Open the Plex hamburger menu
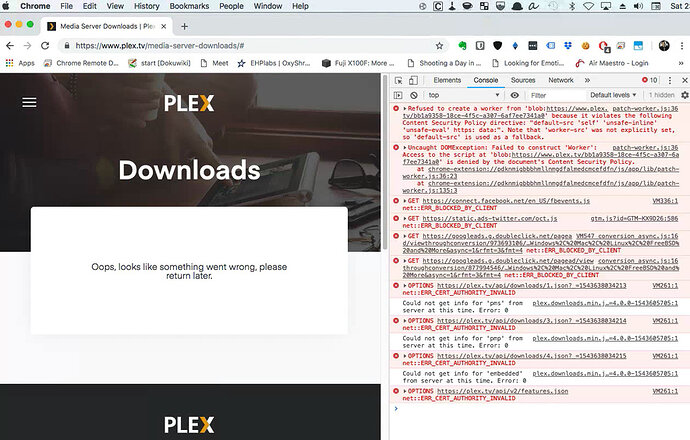Screen dimensions: 690x440 pyautogui.click(x=29, y=103)
